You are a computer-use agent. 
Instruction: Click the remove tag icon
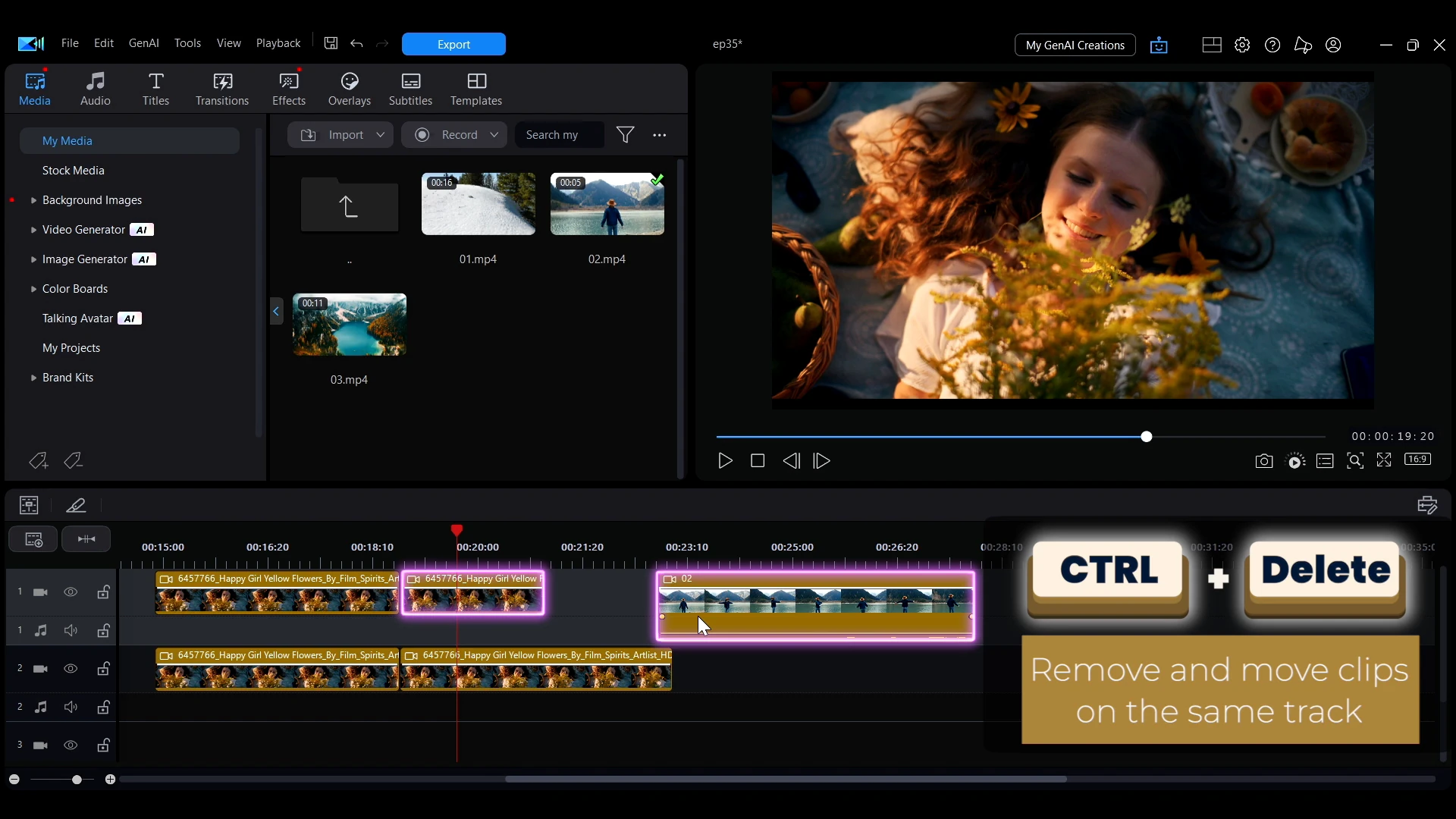point(74,460)
